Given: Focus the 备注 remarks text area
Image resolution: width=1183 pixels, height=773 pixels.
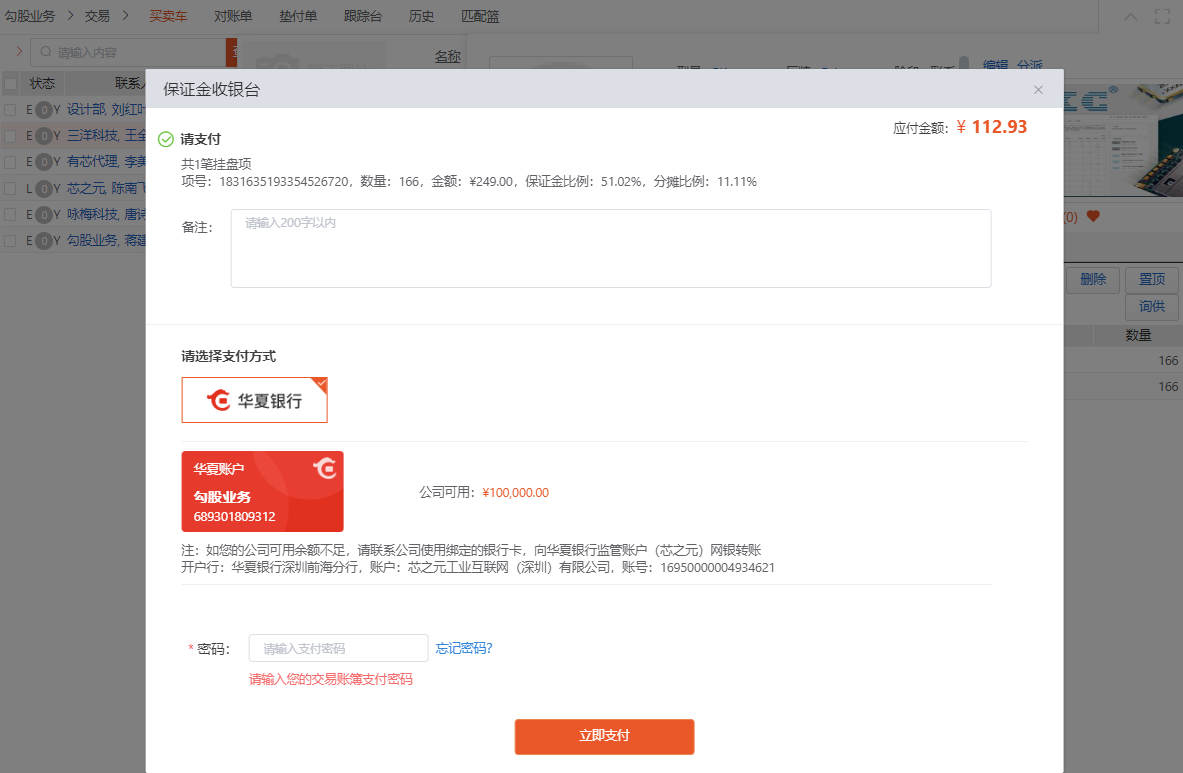Looking at the screenshot, I should click(x=610, y=248).
